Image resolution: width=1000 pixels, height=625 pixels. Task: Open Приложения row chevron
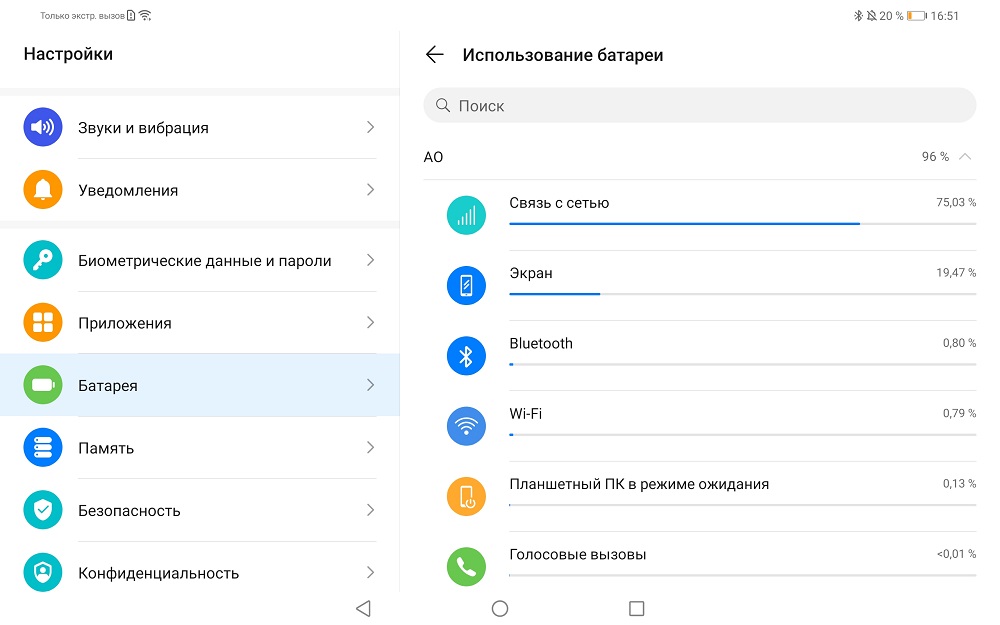pos(371,322)
